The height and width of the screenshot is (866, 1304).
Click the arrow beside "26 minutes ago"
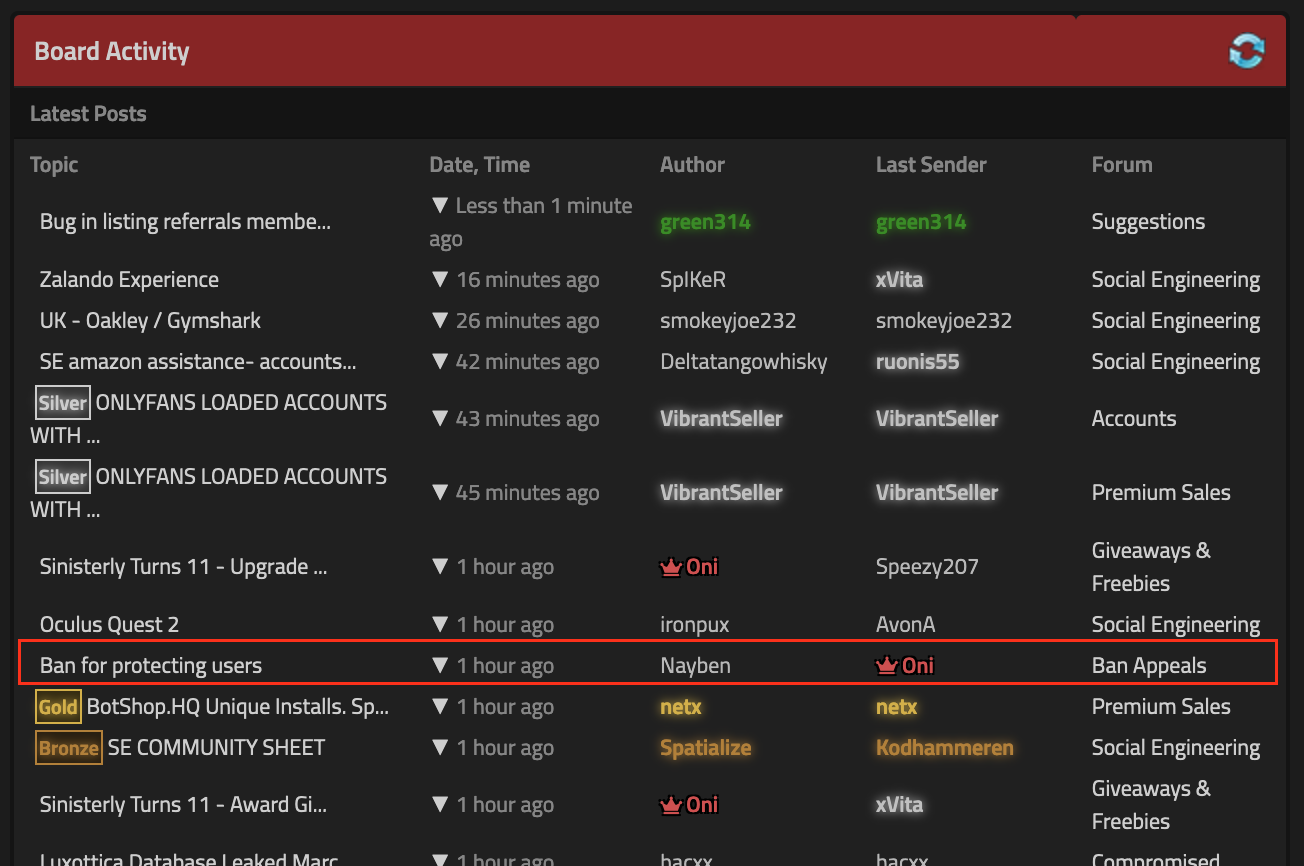(439, 321)
